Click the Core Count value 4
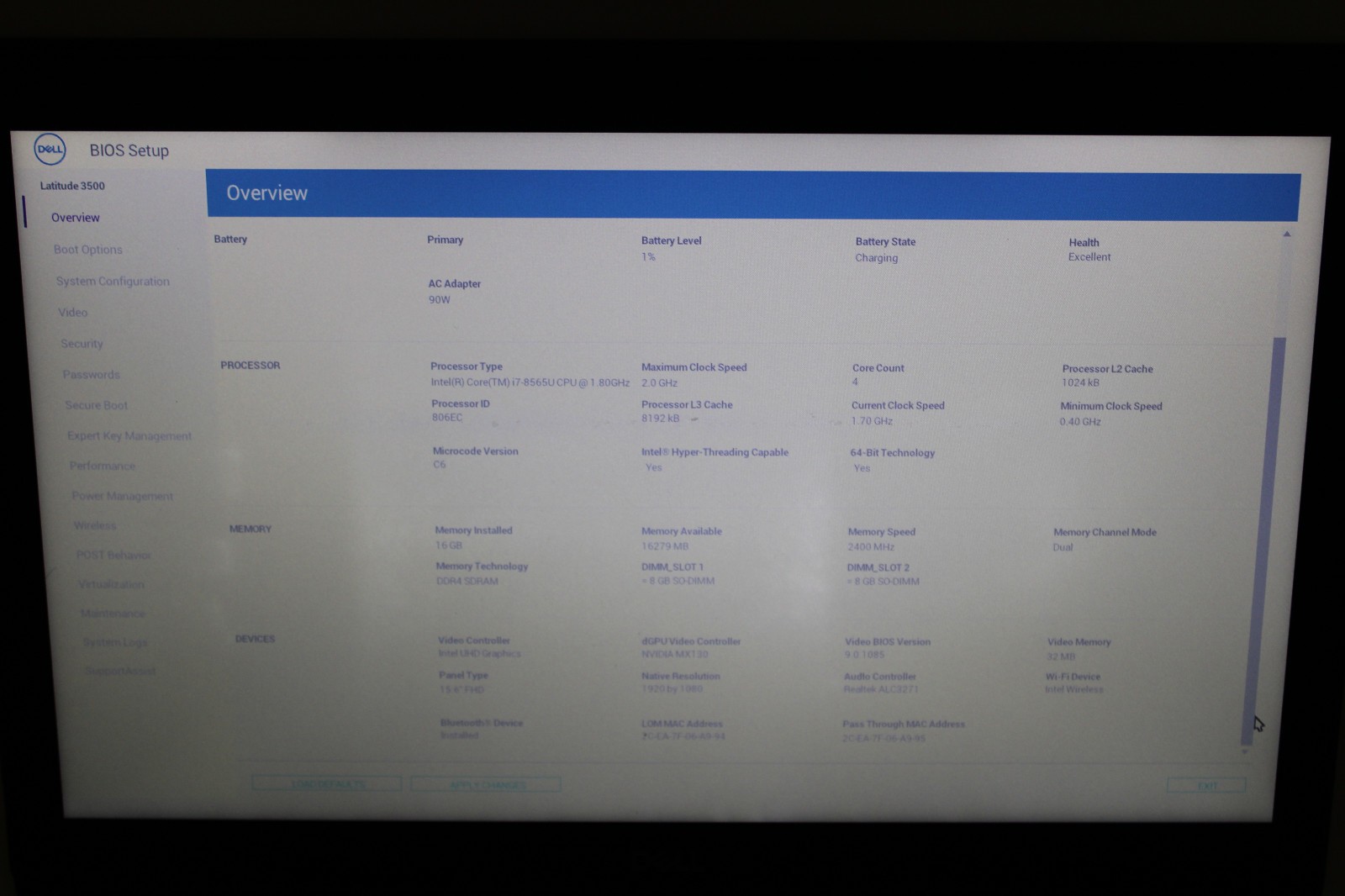This screenshot has height=896, width=1345. pyautogui.click(x=855, y=382)
